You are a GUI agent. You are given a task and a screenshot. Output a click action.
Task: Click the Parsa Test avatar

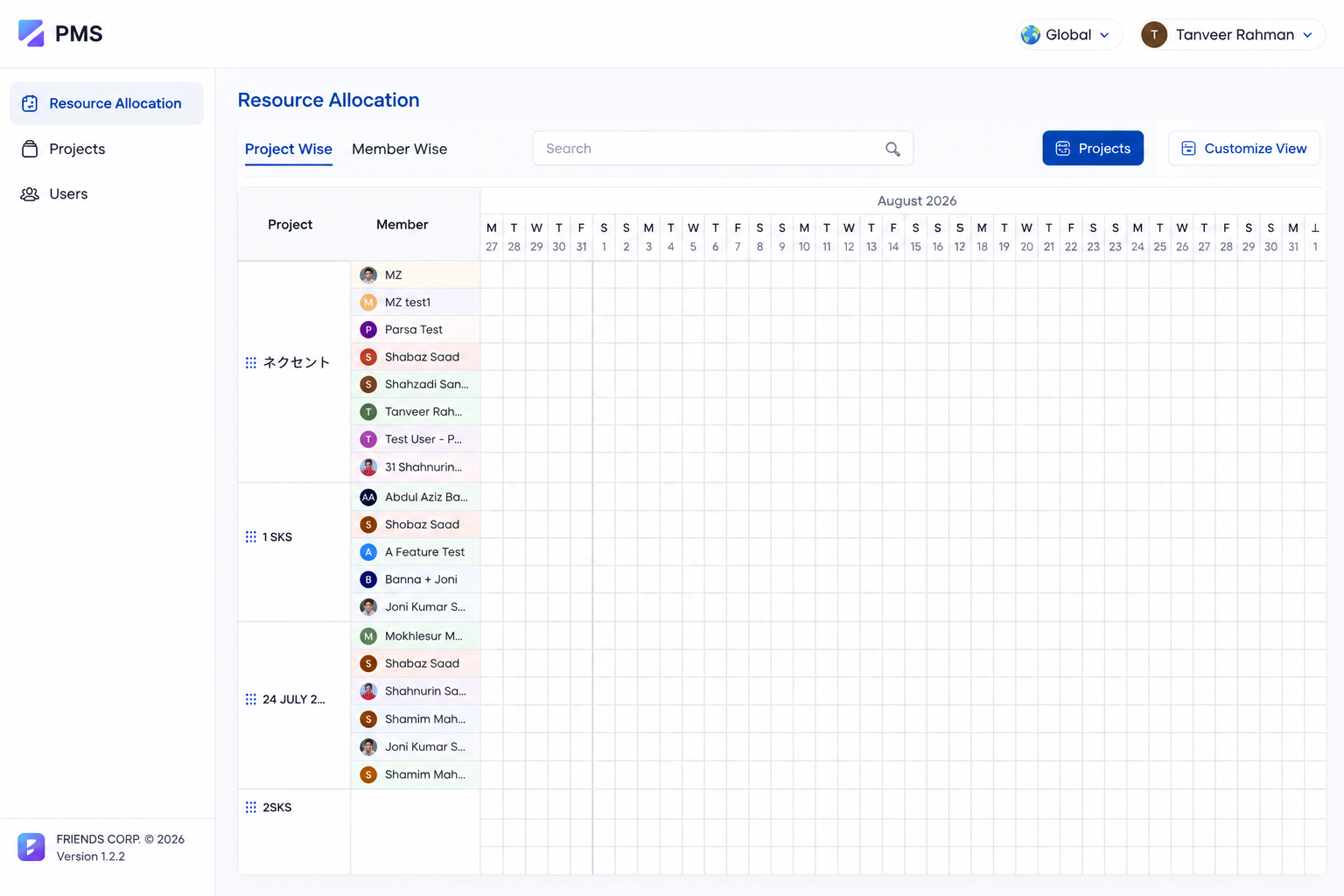368,330
